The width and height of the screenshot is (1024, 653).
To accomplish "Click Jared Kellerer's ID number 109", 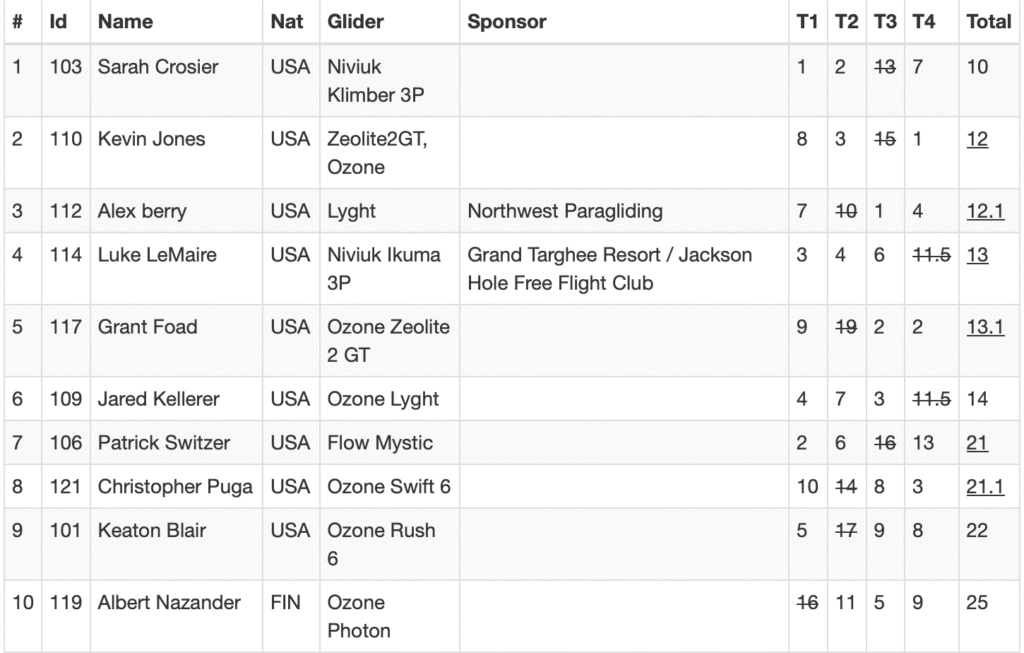I will (x=66, y=399).
